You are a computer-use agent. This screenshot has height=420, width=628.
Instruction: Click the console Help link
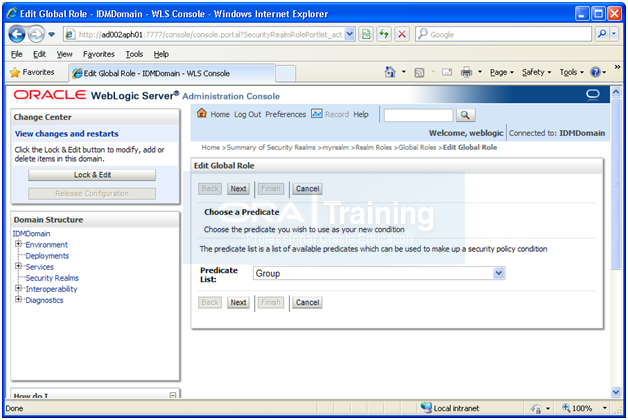pos(361,115)
